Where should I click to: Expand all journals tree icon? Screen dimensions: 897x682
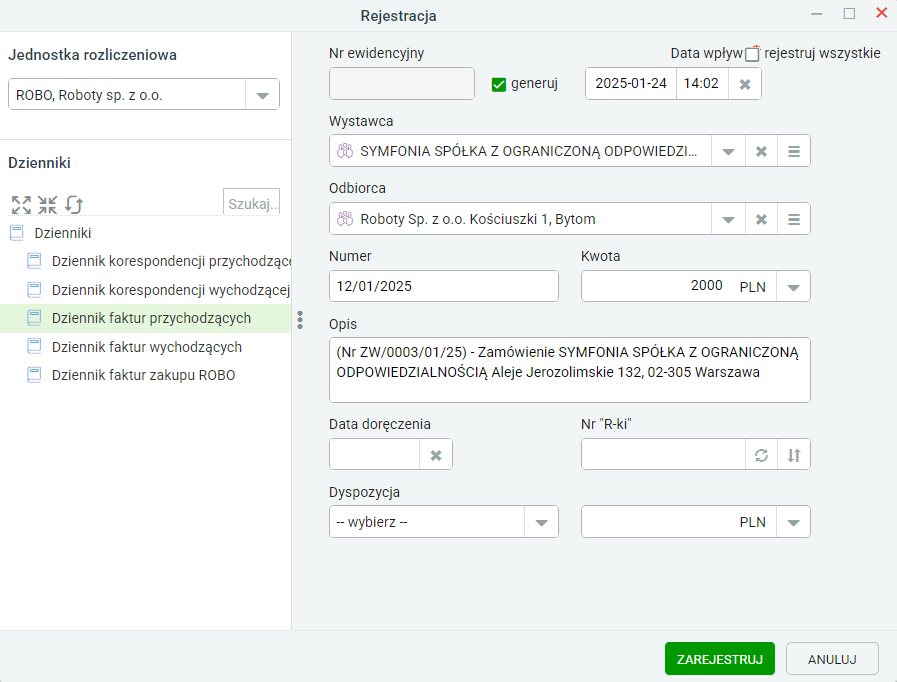coord(21,204)
